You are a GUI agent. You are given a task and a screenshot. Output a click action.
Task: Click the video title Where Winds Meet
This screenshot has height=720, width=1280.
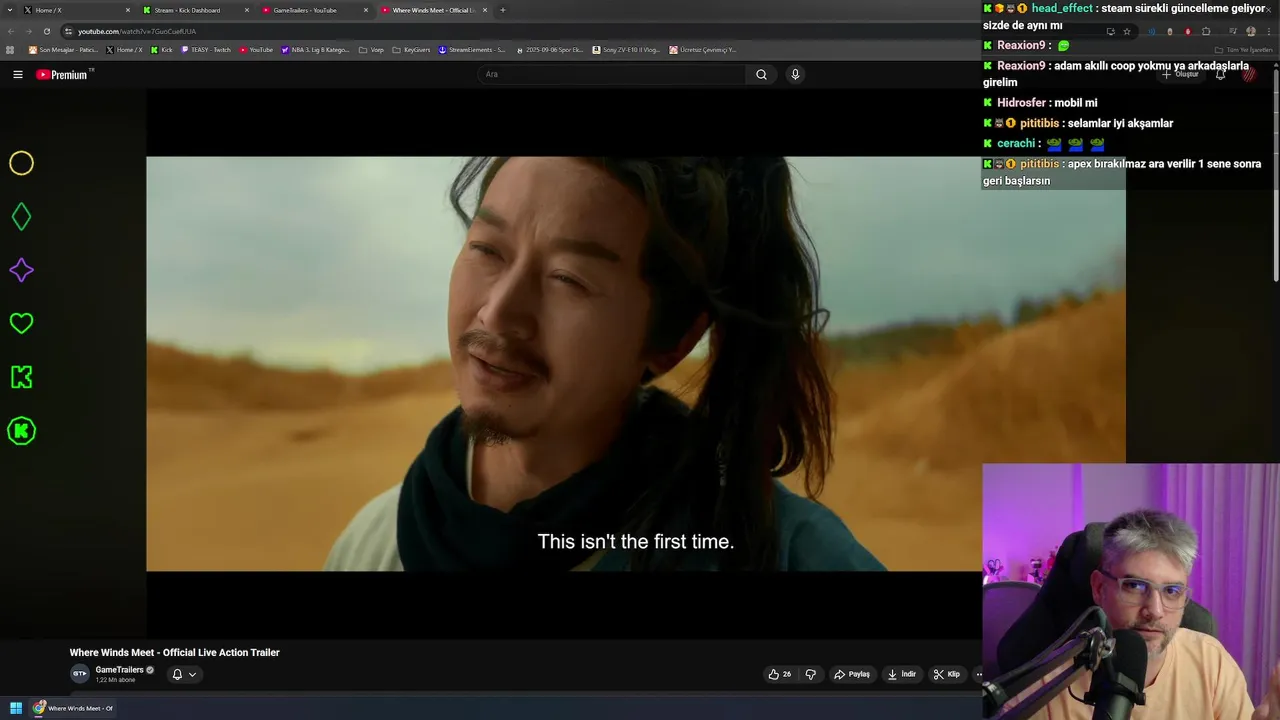pos(174,652)
